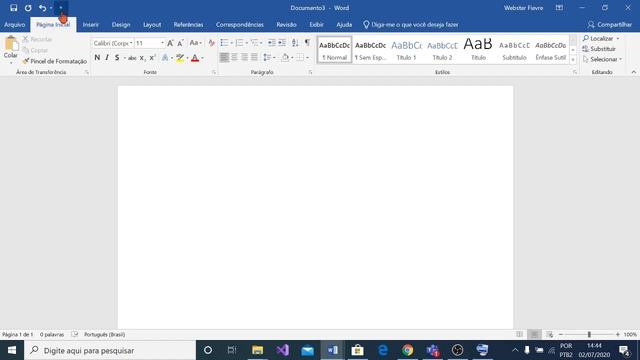Apply the yellow text highlight color
This screenshot has width=640, height=360.
[180, 58]
